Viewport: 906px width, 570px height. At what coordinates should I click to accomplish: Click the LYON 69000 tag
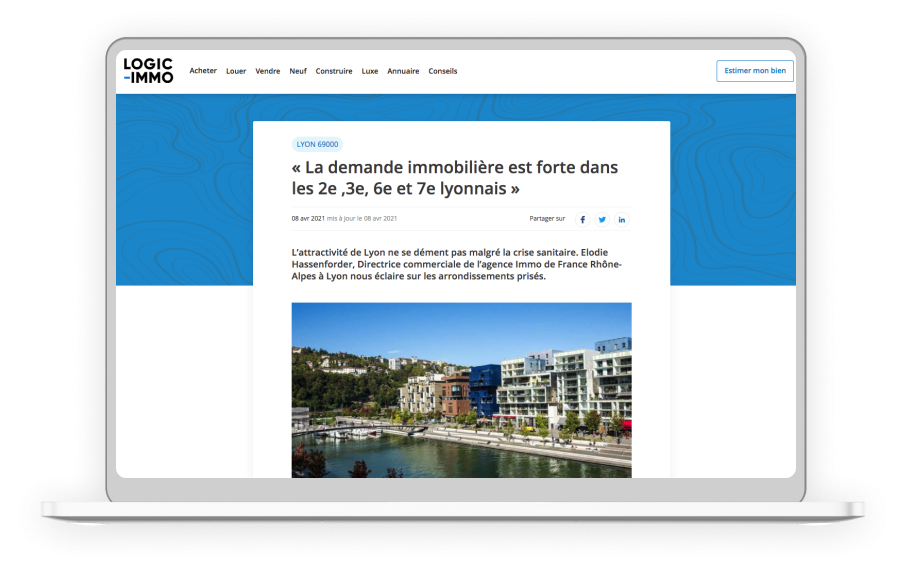tap(317, 144)
